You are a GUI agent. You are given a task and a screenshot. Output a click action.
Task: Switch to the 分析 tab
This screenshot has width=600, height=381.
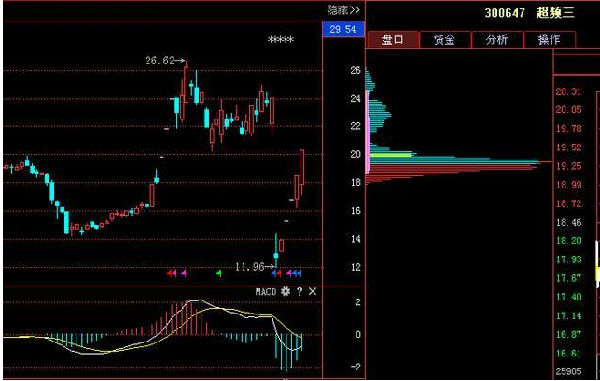click(x=497, y=39)
